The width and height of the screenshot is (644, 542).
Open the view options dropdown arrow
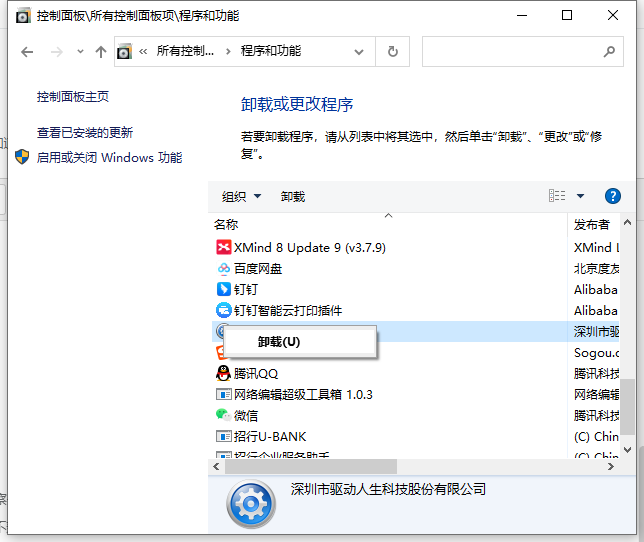[x=580, y=196]
